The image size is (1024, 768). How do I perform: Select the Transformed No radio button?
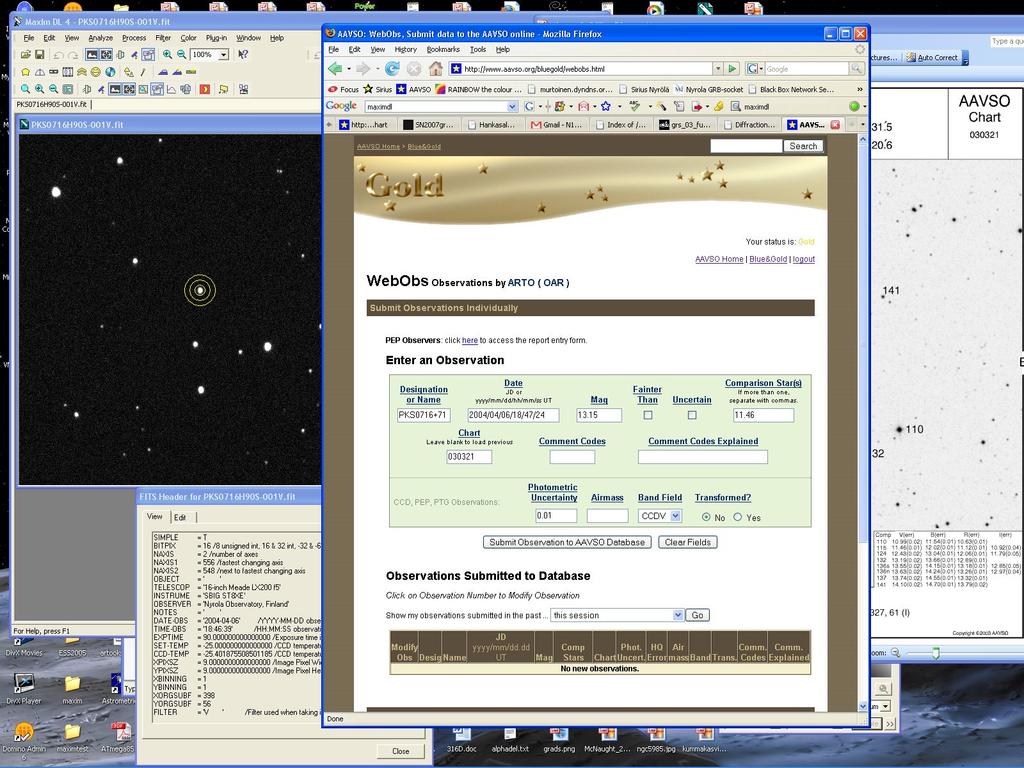[706, 517]
